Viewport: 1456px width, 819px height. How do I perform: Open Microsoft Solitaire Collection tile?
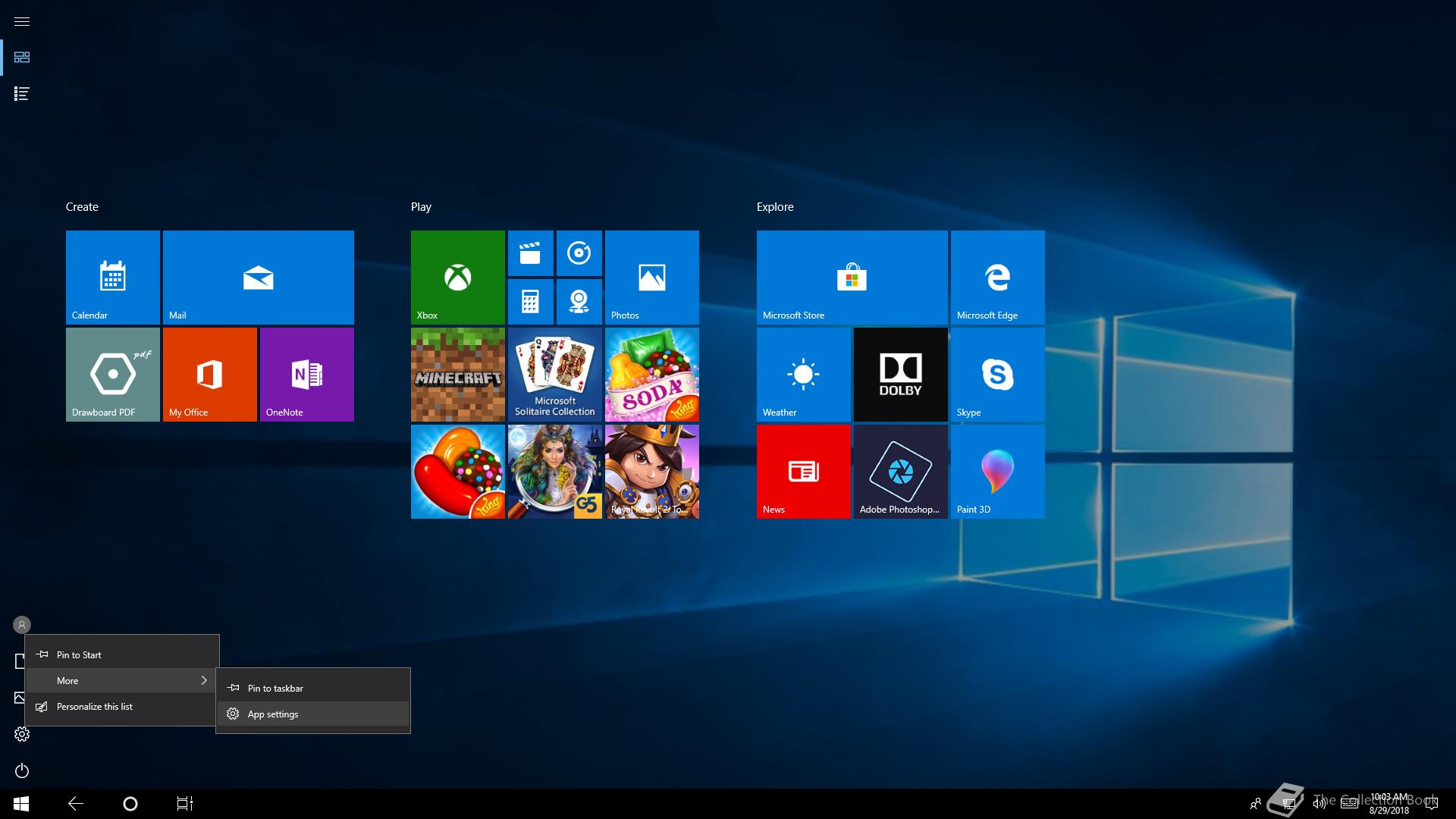tap(555, 375)
